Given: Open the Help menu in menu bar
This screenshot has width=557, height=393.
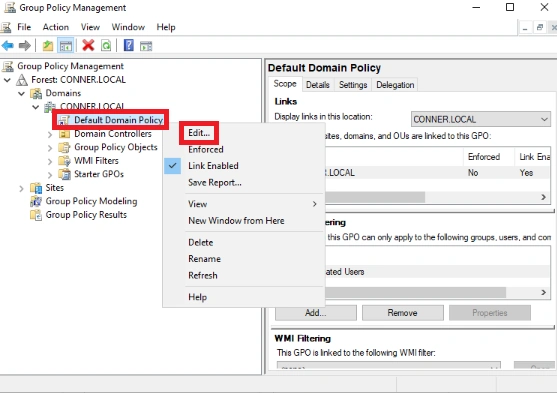Looking at the screenshot, I should pos(166,27).
